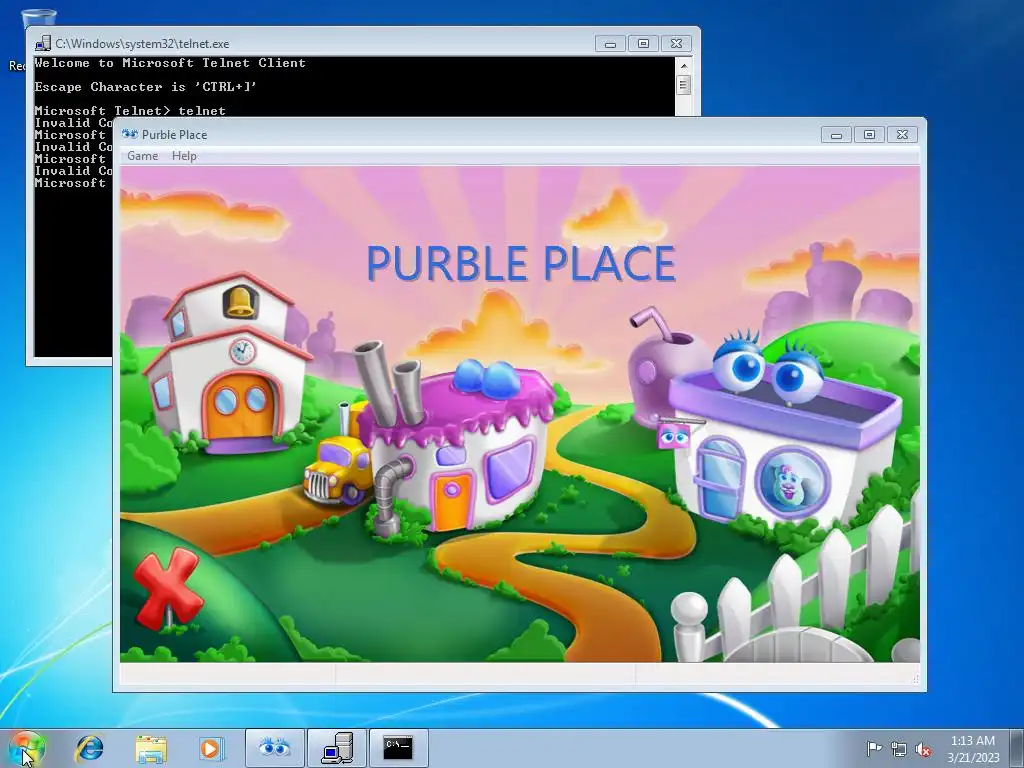
Task: Click the telnet window title bar icon
Action: pos(42,44)
